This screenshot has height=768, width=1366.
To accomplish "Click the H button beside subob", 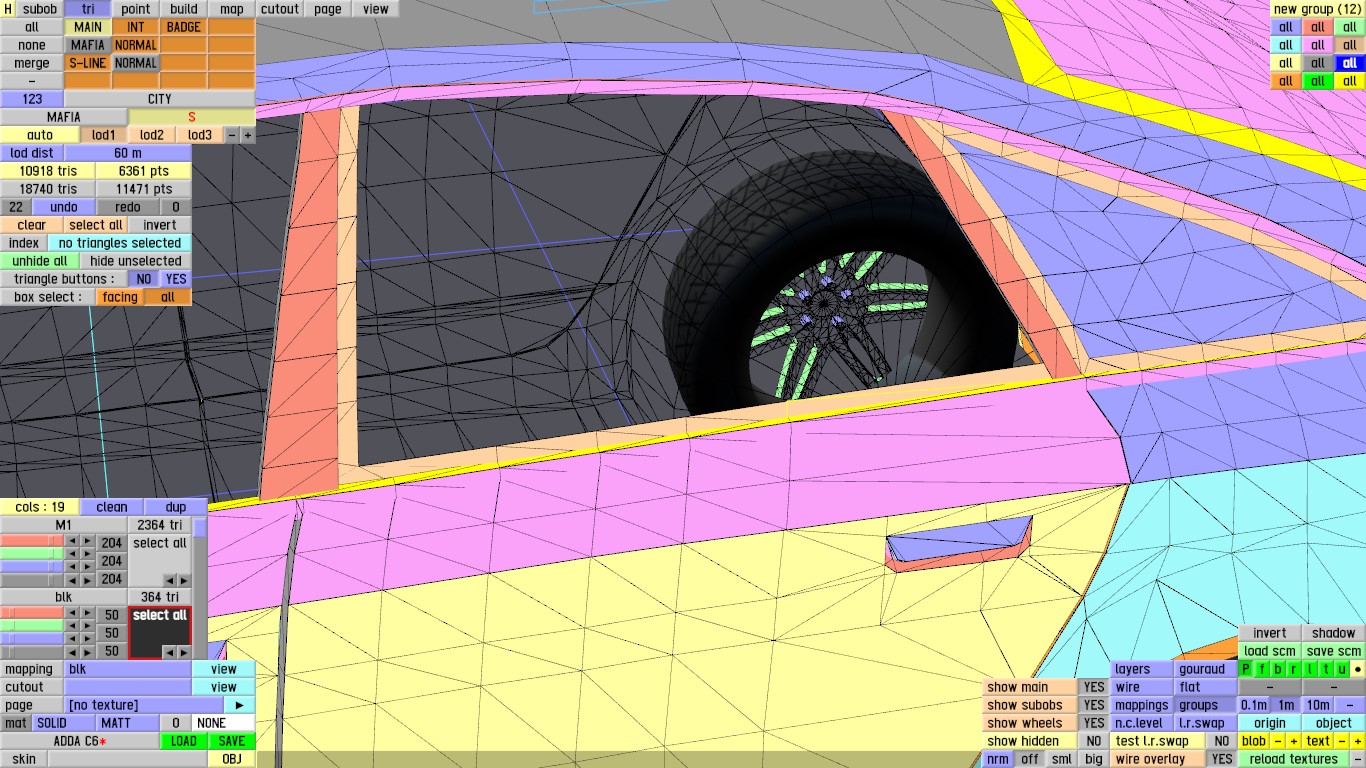I will coord(8,9).
